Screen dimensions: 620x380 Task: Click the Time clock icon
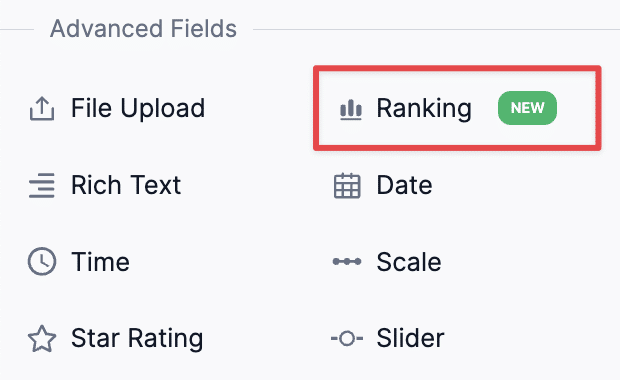42,261
